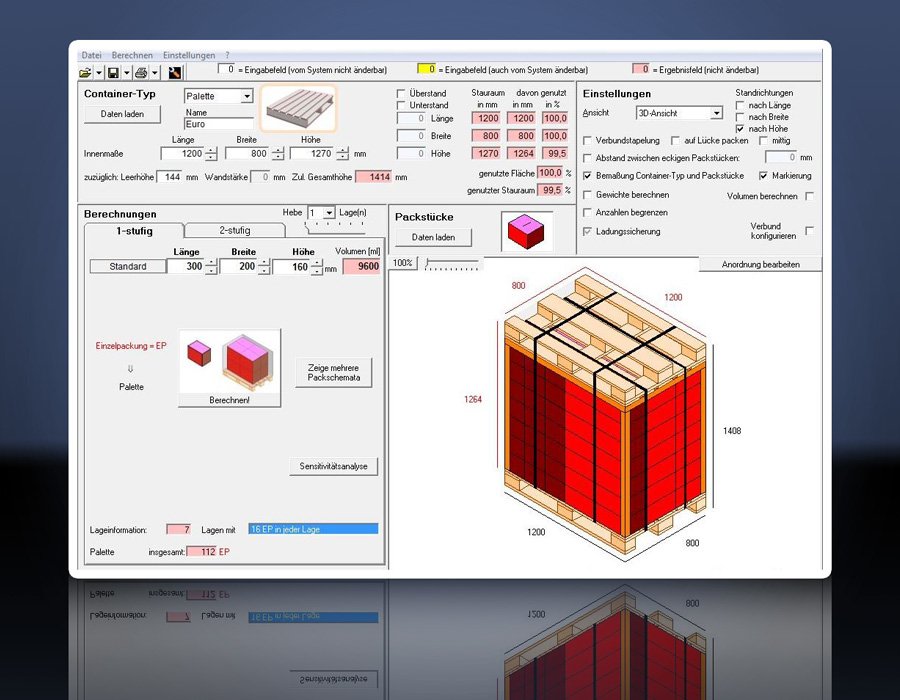Click the package Höhe 160 spinner arrows
The height and width of the screenshot is (700, 900).
coord(317,267)
